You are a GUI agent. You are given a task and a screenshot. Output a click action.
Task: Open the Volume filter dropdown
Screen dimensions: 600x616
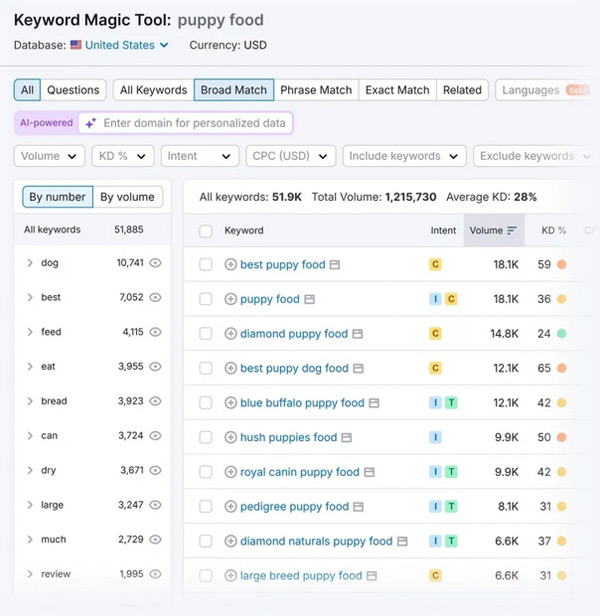point(50,156)
